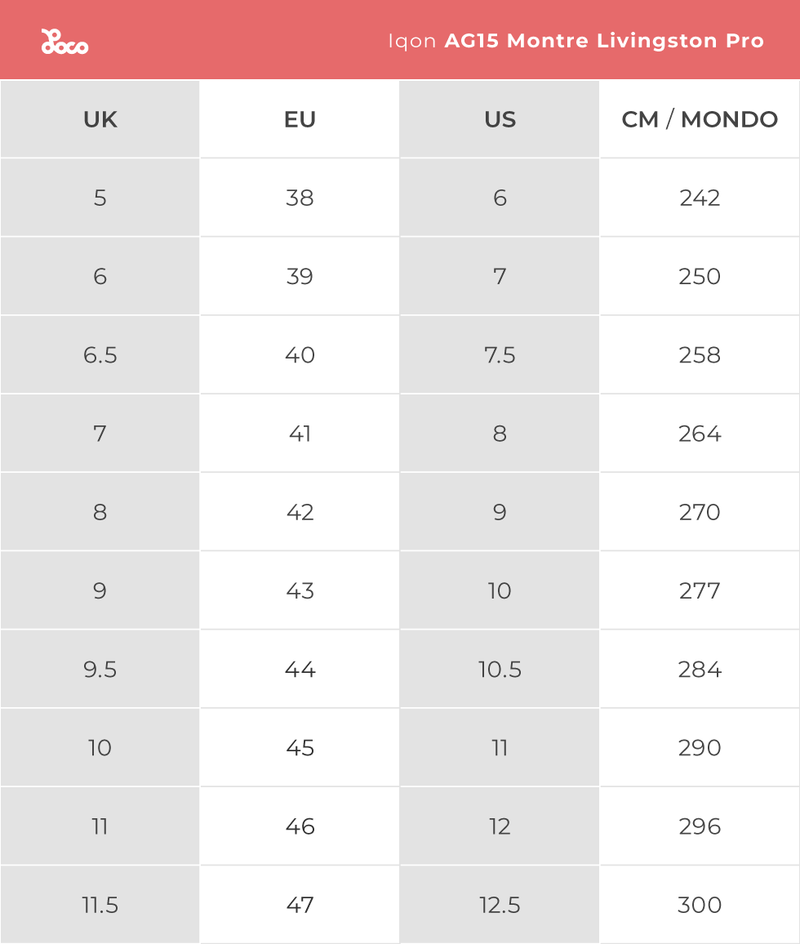Click the EU 47 size cell
This screenshot has height=944, width=800.
pos(300,905)
